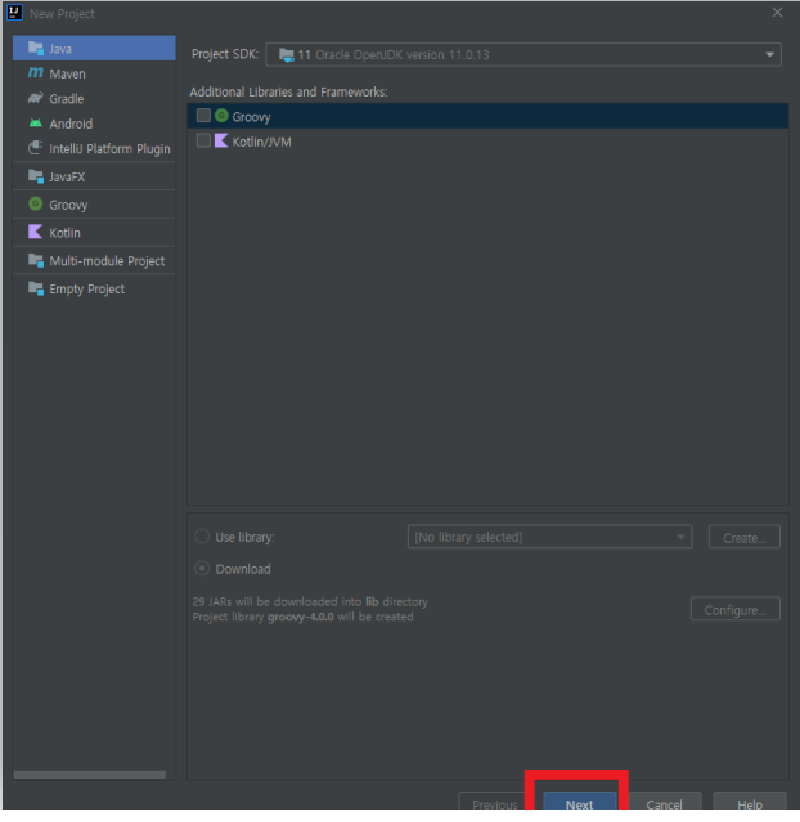This screenshot has height=822, width=800.
Task: Select Groovy project type in sidebar
Action: [94, 204]
